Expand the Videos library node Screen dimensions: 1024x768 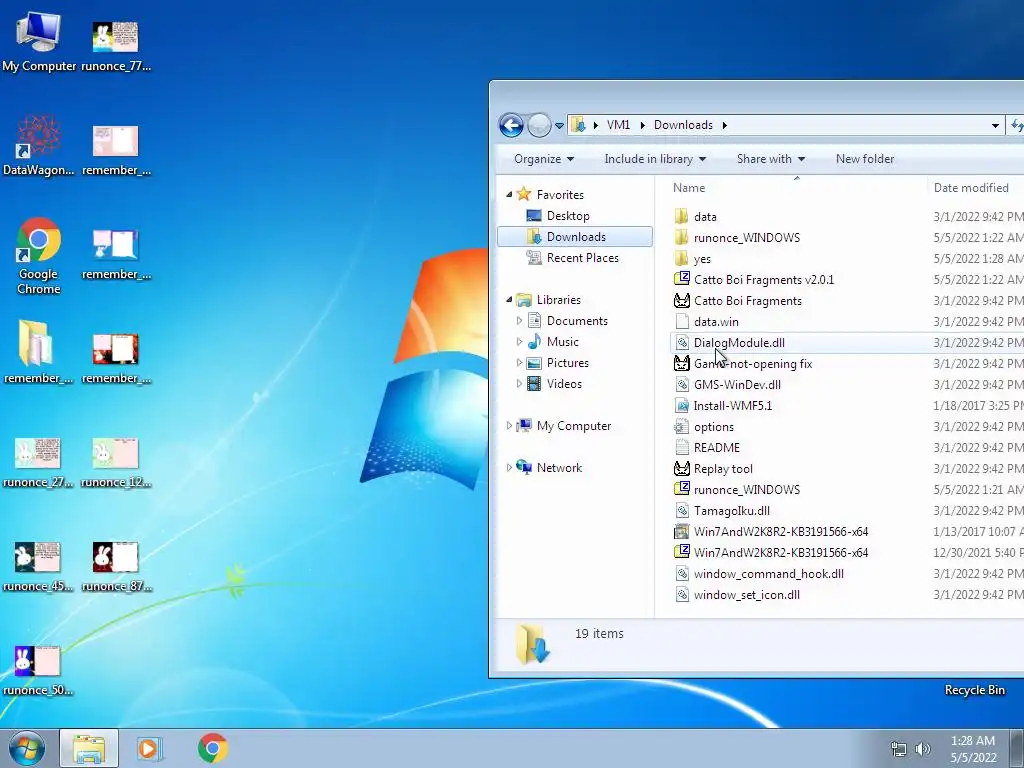click(519, 383)
